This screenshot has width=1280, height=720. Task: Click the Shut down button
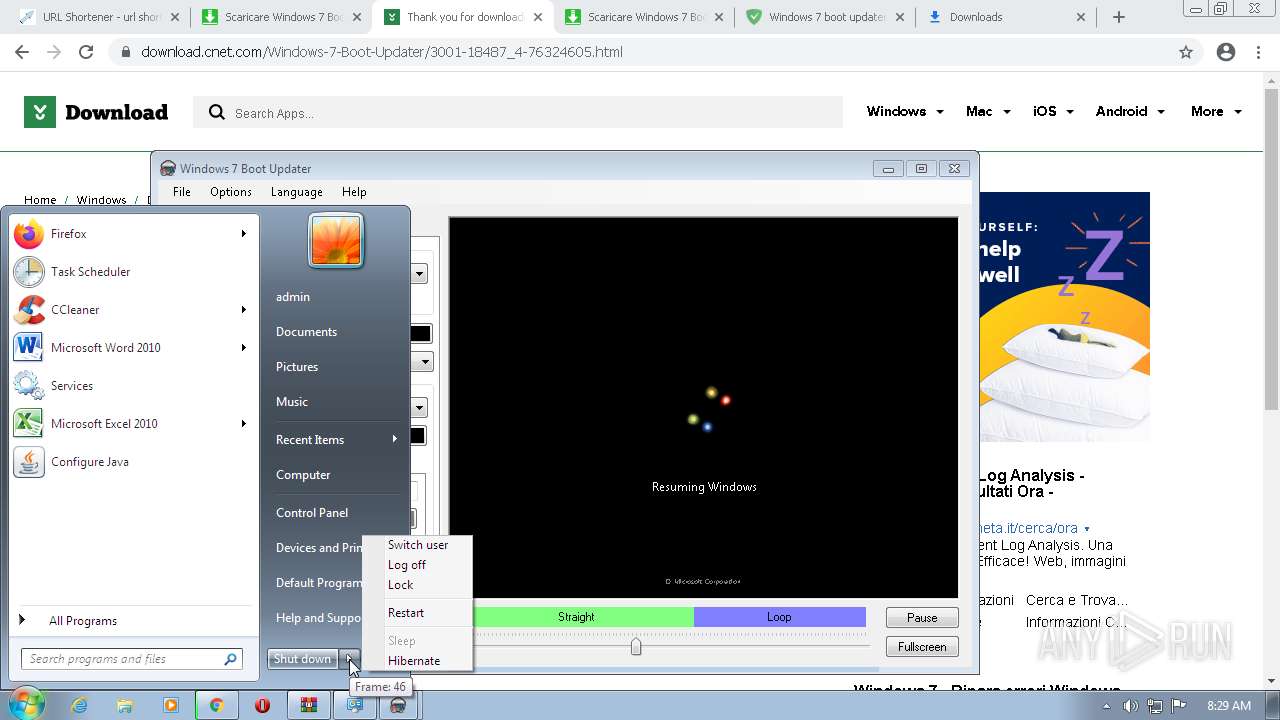tap(302, 659)
